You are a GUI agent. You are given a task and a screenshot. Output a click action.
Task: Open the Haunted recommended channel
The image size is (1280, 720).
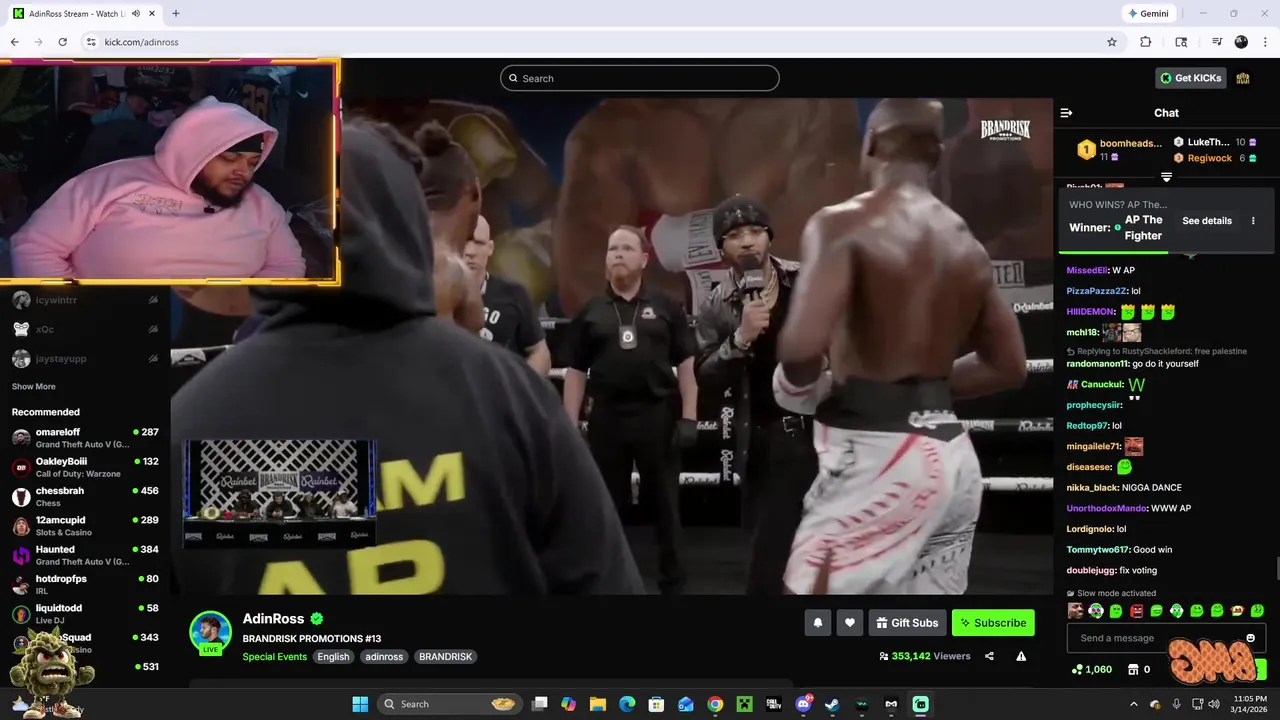point(85,555)
